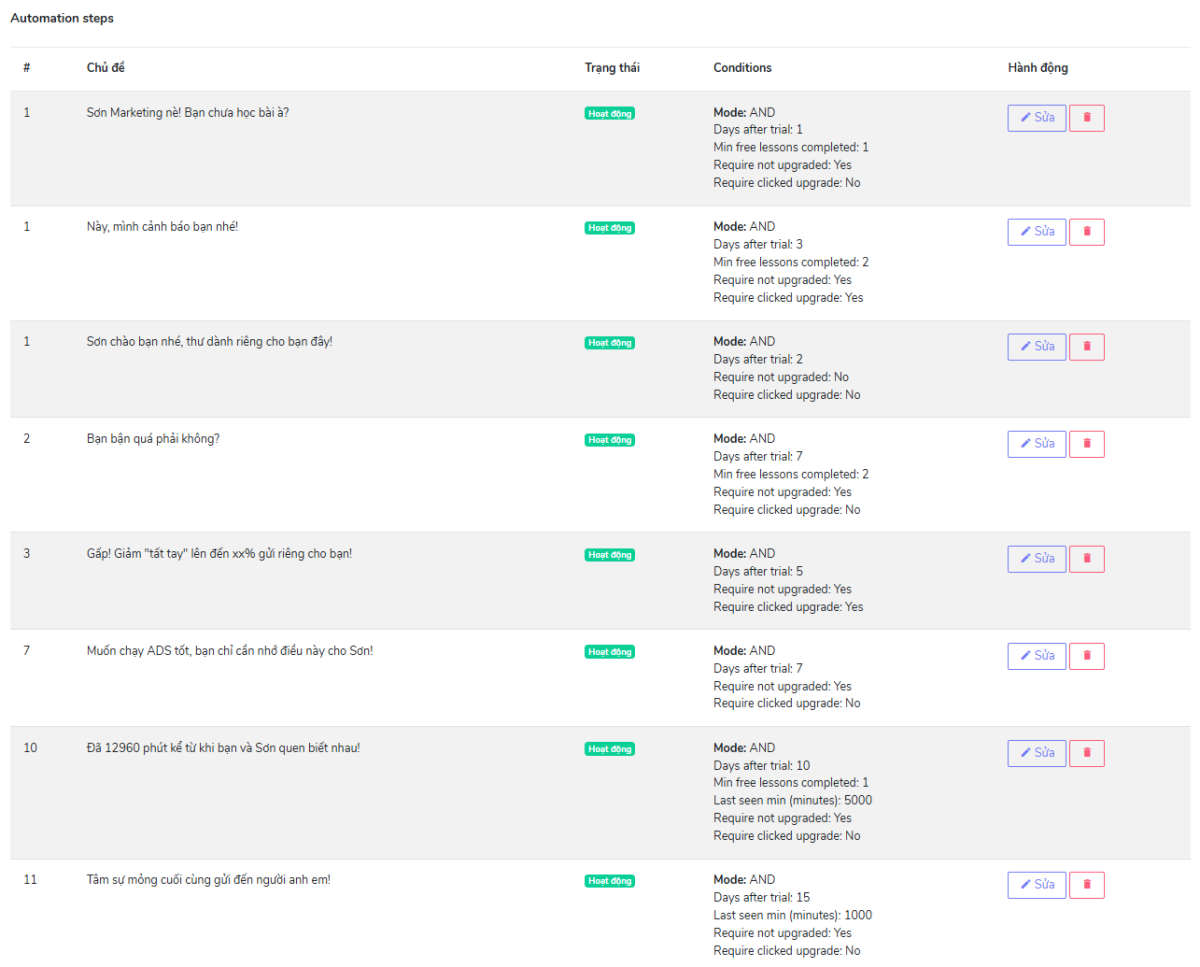Delete the "Tâm sự mỏng cuối cùng" step
This screenshot has height=967, width=1200.
pyautogui.click(x=1087, y=885)
